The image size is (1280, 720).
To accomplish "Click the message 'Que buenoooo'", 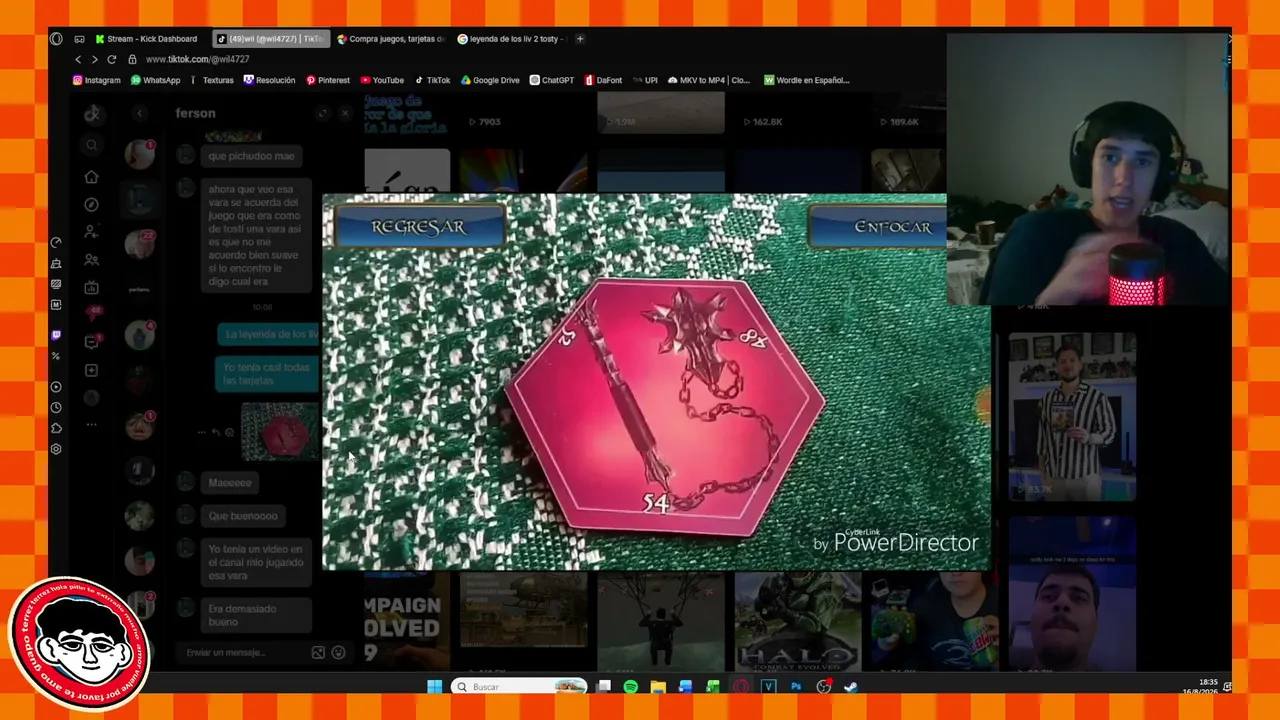I will [x=243, y=516].
